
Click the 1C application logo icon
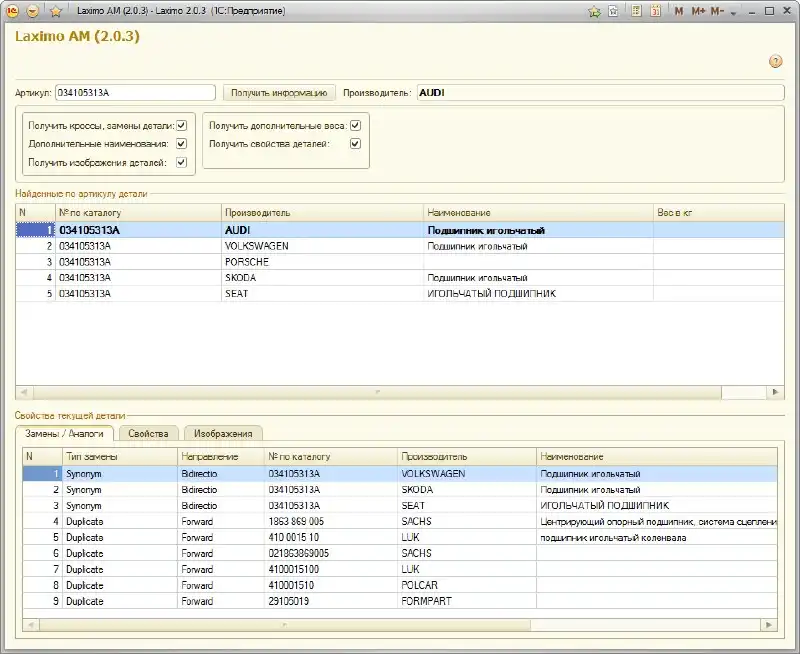[12, 10]
